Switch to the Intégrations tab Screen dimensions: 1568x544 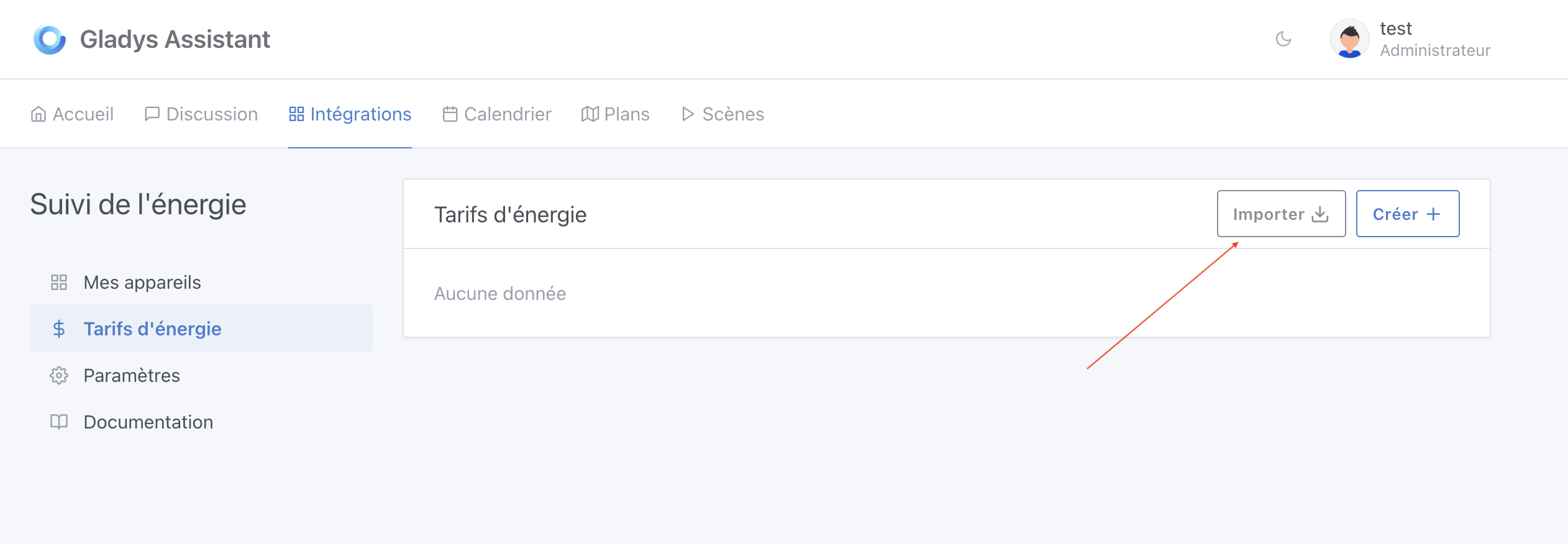pyautogui.click(x=350, y=114)
